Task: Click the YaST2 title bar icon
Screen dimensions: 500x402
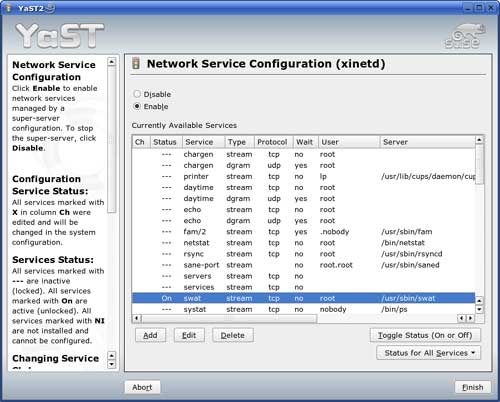Action: click(9, 8)
